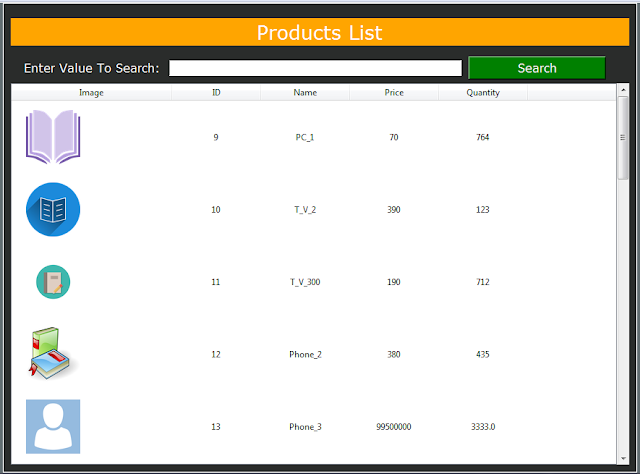The height and width of the screenshot is (474, 640).
Task: Select price cell "190"
Action: 394,282
